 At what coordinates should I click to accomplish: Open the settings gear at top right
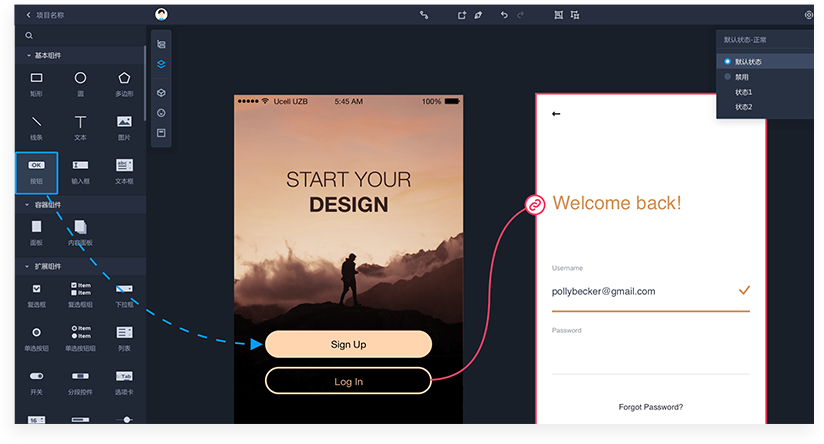tap(808, 15)
